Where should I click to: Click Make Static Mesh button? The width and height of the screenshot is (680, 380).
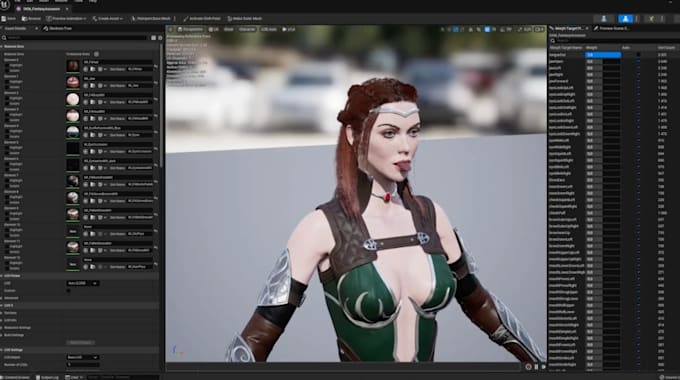[x=245, y=19]
